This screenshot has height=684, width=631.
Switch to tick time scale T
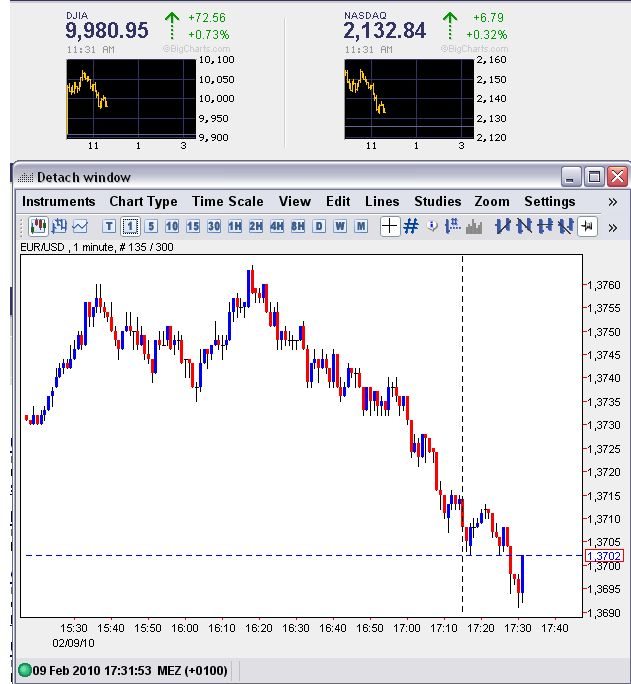pyautogui.click(x=109, y=226)
